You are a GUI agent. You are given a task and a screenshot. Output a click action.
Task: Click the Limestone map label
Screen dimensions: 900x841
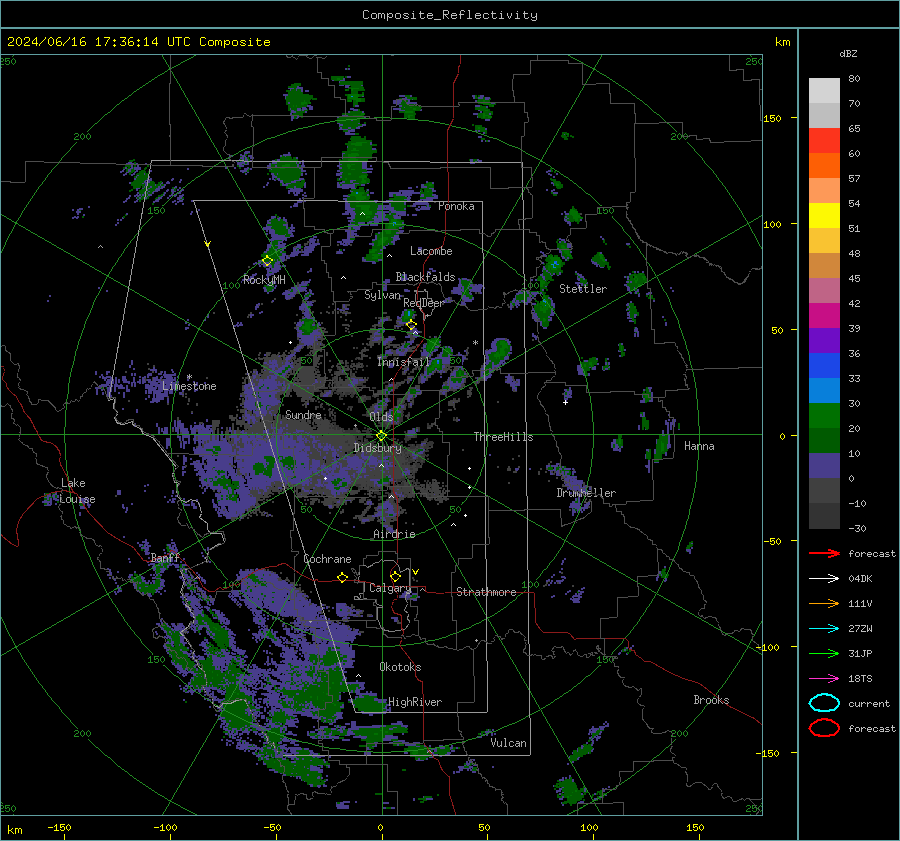pyautogui.click(x=189, y=386)
